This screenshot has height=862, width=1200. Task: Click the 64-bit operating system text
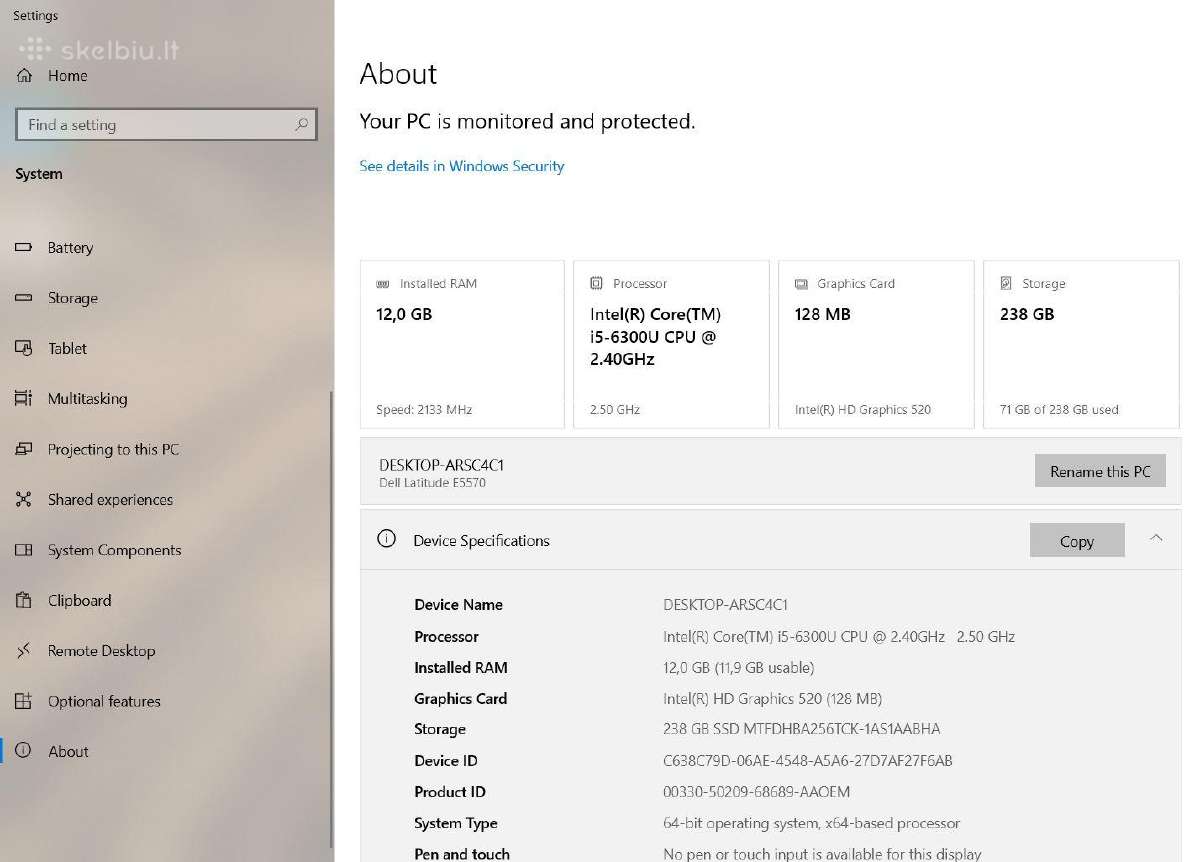coord(812,823)
